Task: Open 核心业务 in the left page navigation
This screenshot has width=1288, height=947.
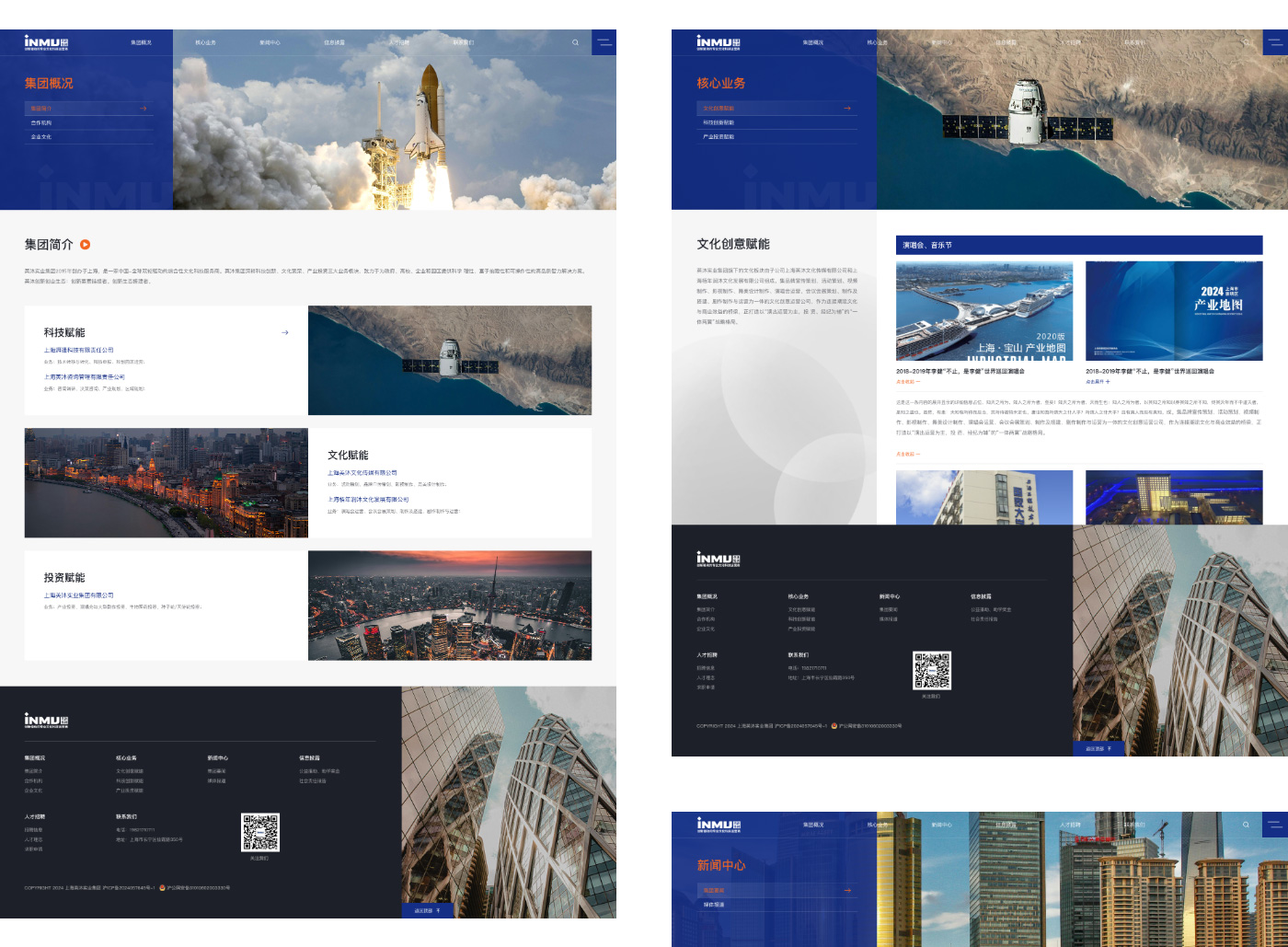Action: pyautogui.click(x=205, y=42)
